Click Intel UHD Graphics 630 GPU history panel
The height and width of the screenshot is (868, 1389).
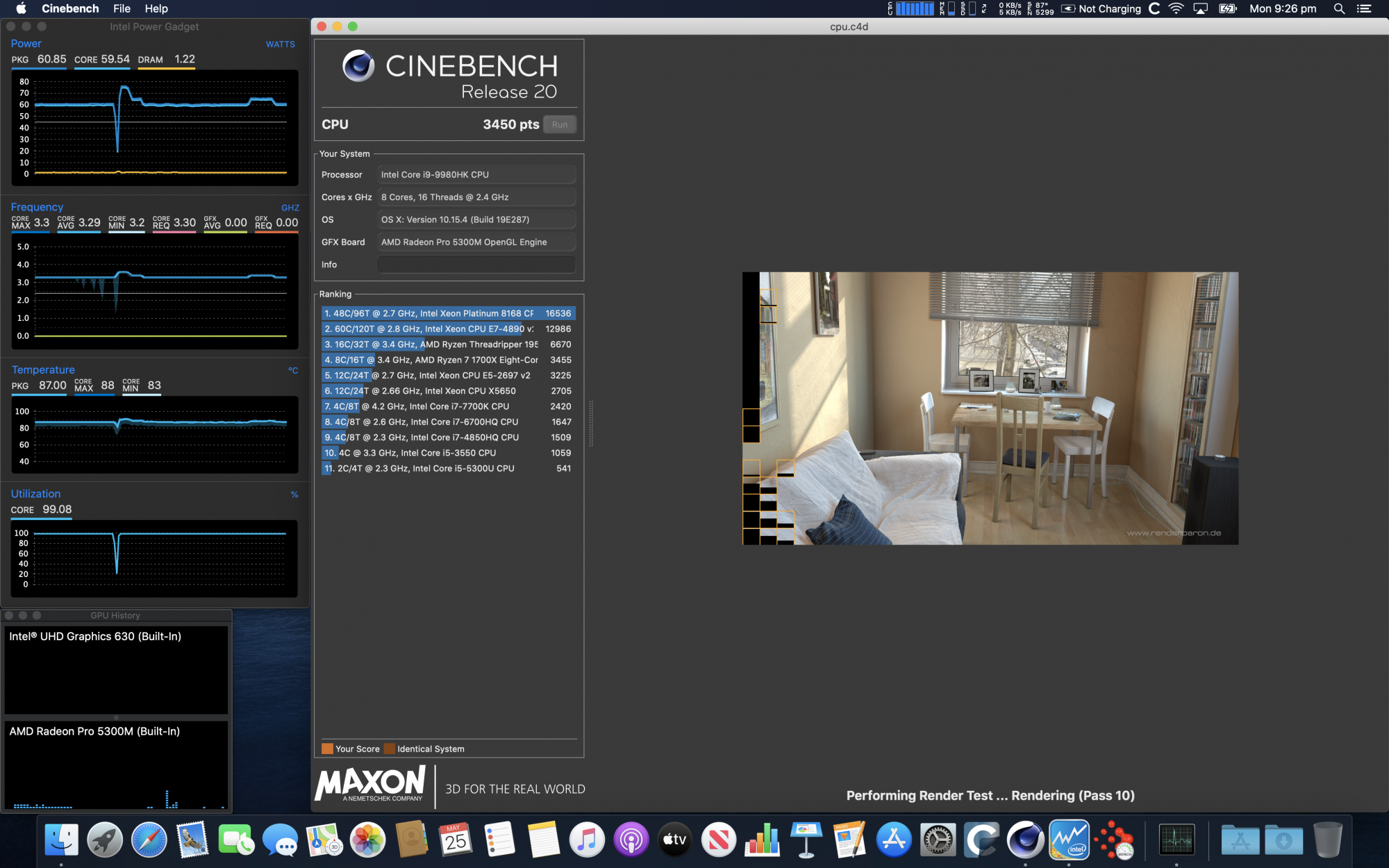117,670
